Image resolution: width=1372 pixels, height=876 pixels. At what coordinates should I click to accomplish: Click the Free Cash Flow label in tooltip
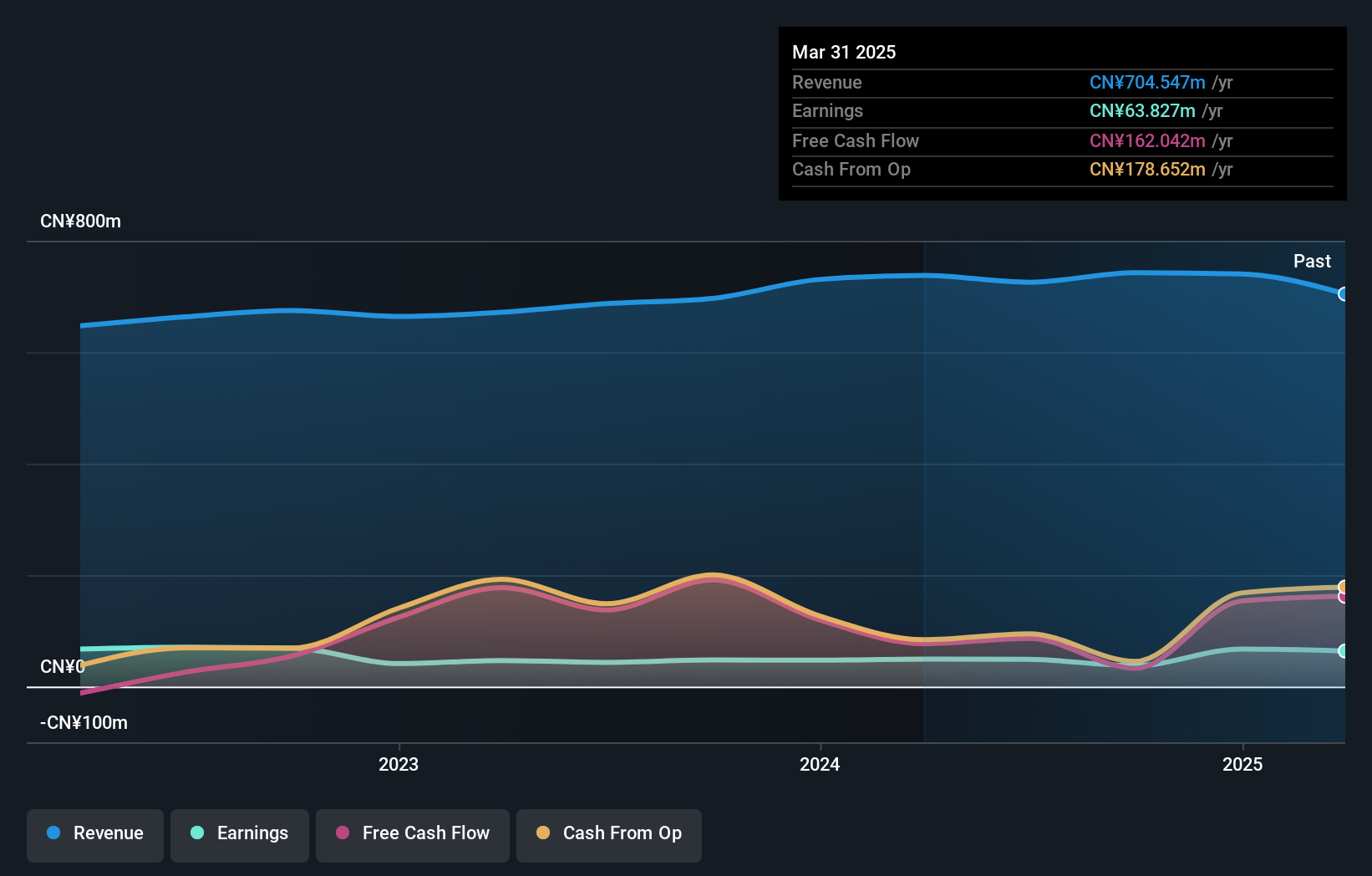pos(856,140)
